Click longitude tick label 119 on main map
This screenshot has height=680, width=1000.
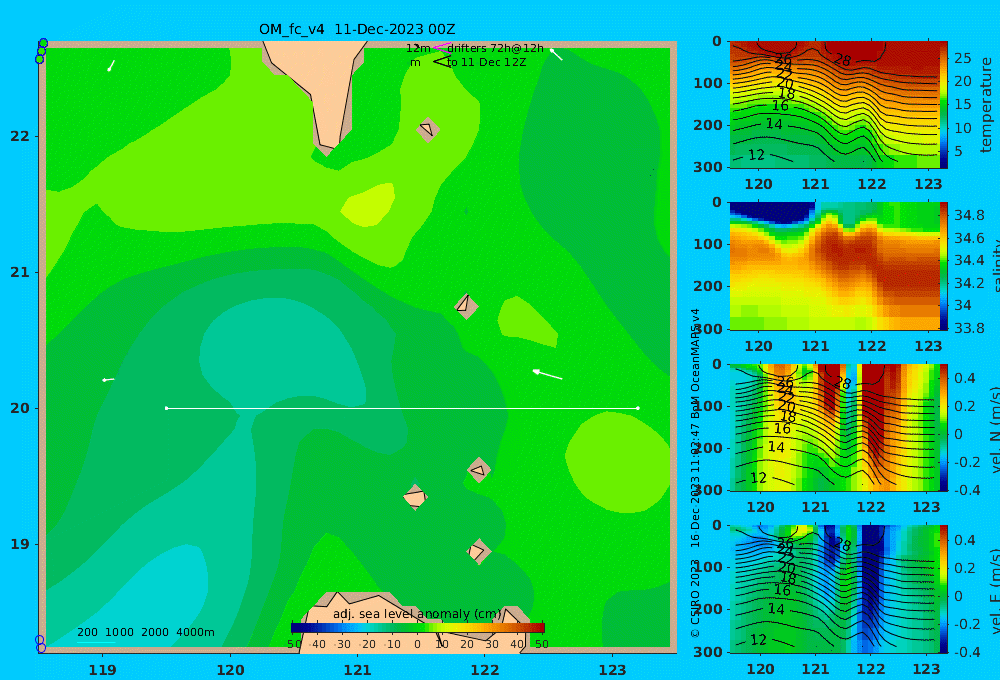[103, 670]
